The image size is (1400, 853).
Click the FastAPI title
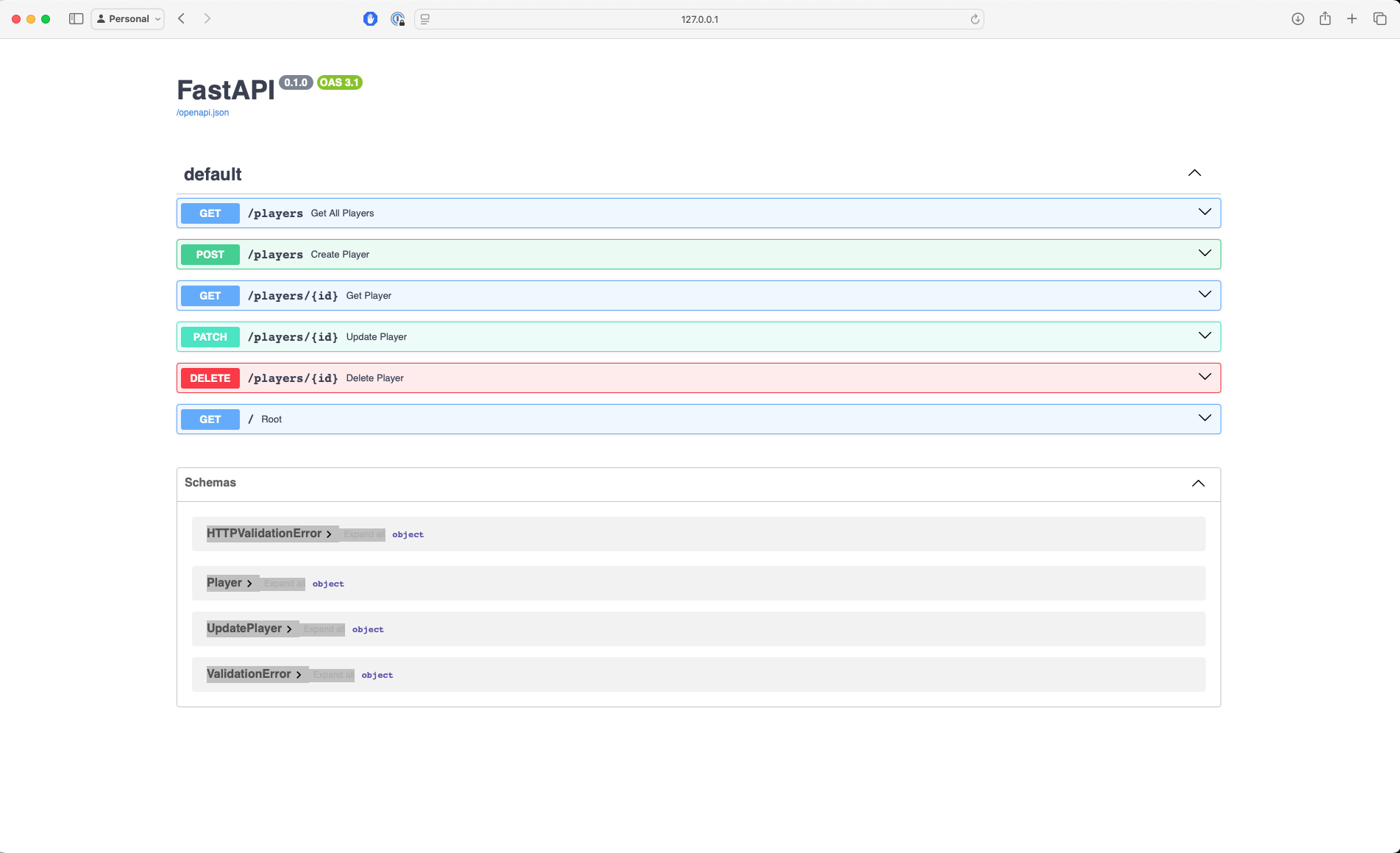point(226,91)
